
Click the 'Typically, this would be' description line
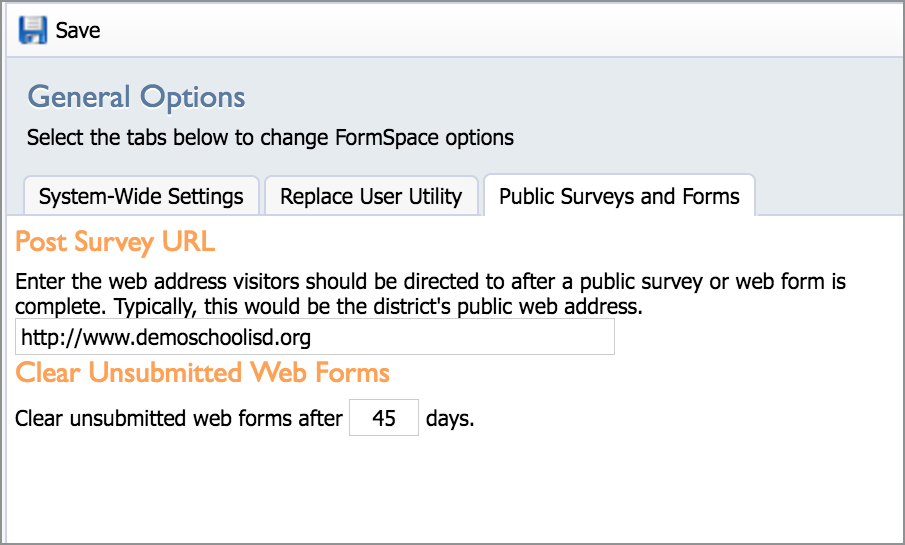[328, 307]
